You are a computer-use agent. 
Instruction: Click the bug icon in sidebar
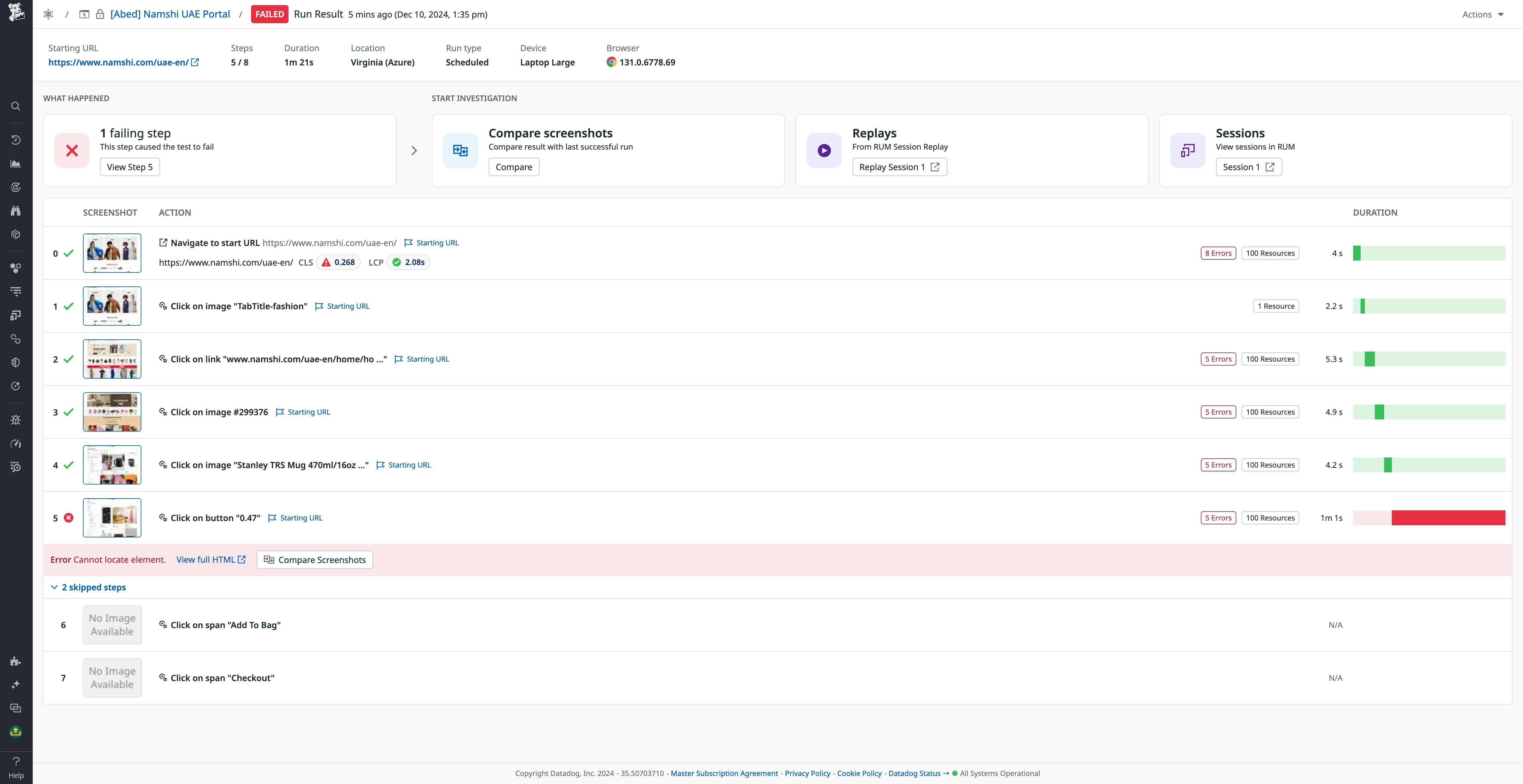(x=16, y=420)
